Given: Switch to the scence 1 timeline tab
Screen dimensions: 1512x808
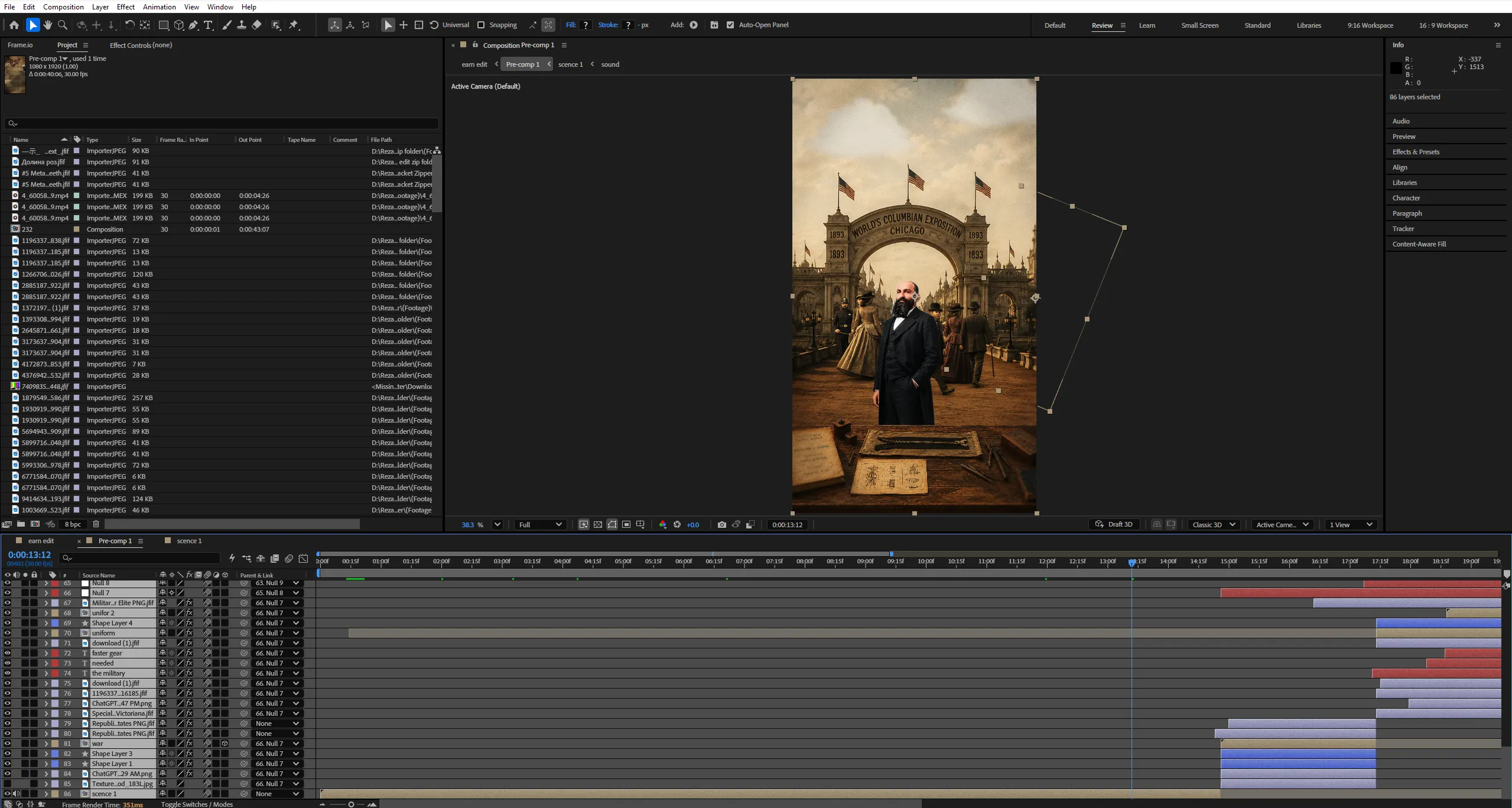Looking at the screenshot, I should click(x=189, y=541).
